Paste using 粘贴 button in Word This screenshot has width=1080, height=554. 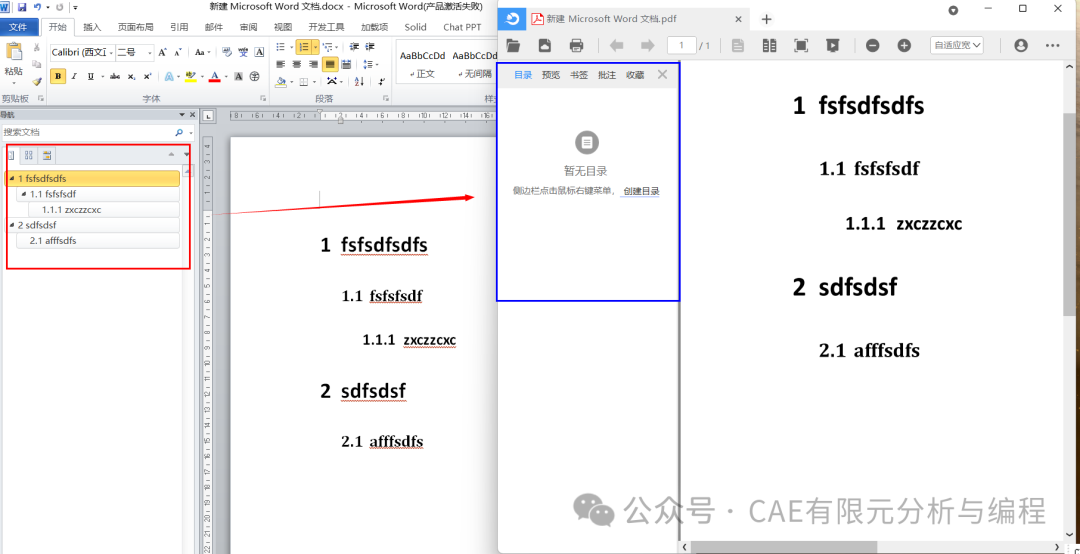tap(13, 60)
